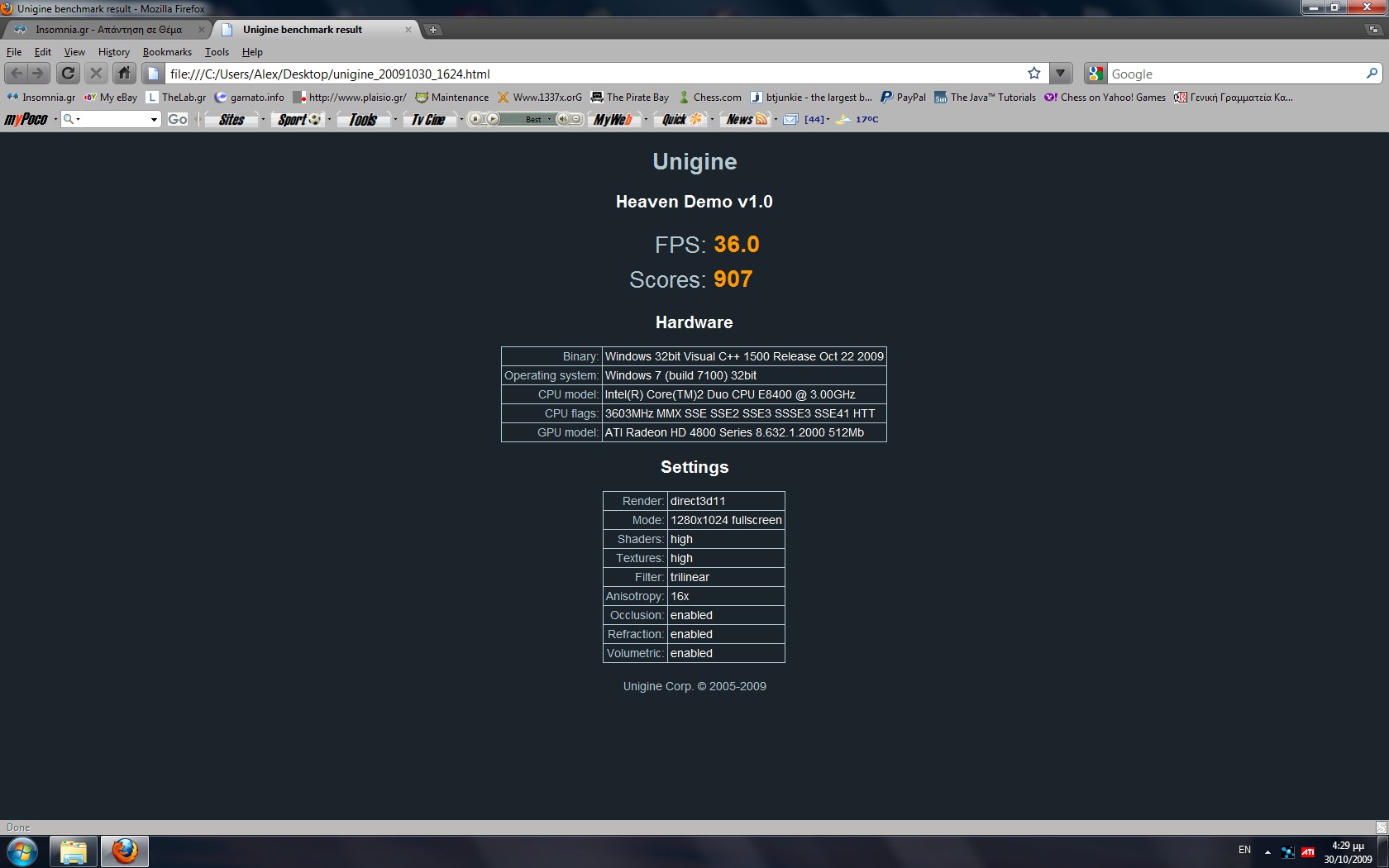Go to the Home page icon
The image size is (1389, 868).
pos(124,74)
